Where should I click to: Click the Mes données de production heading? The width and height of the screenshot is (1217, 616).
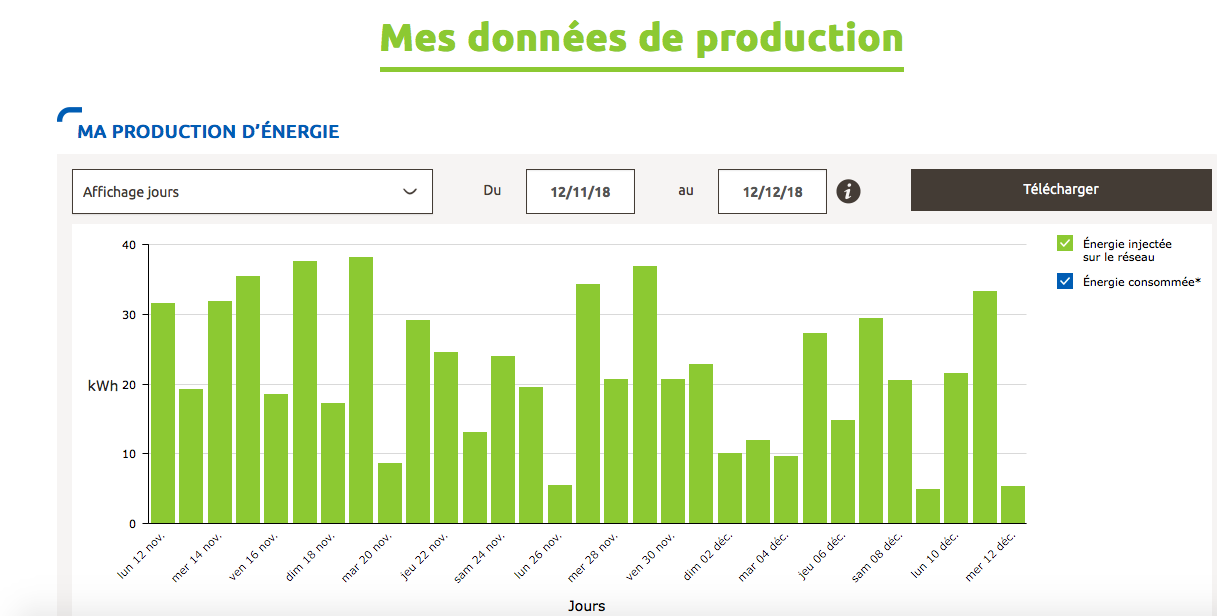coord(641,38)
